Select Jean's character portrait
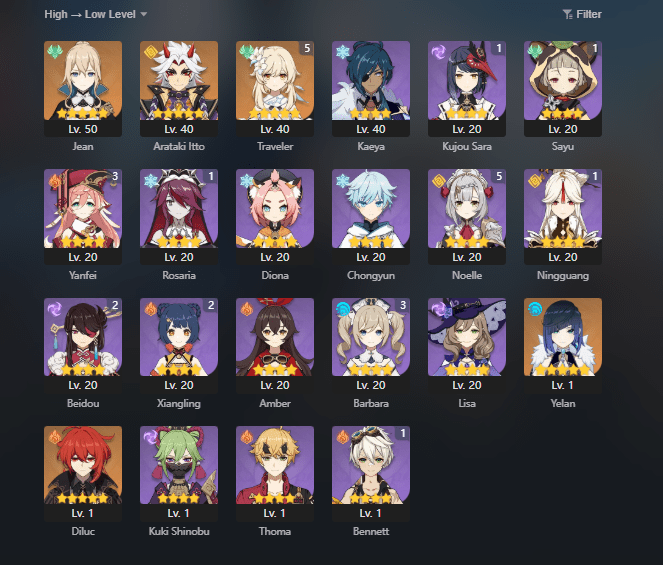This screenshot has height=565, width=663. [83, 80]
